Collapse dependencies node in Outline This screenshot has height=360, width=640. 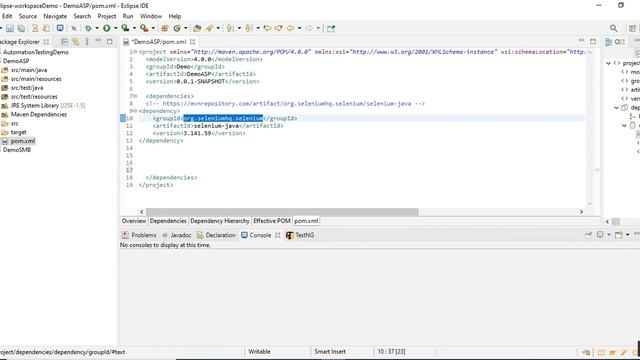pyautogui.click(x=616, y=108)
